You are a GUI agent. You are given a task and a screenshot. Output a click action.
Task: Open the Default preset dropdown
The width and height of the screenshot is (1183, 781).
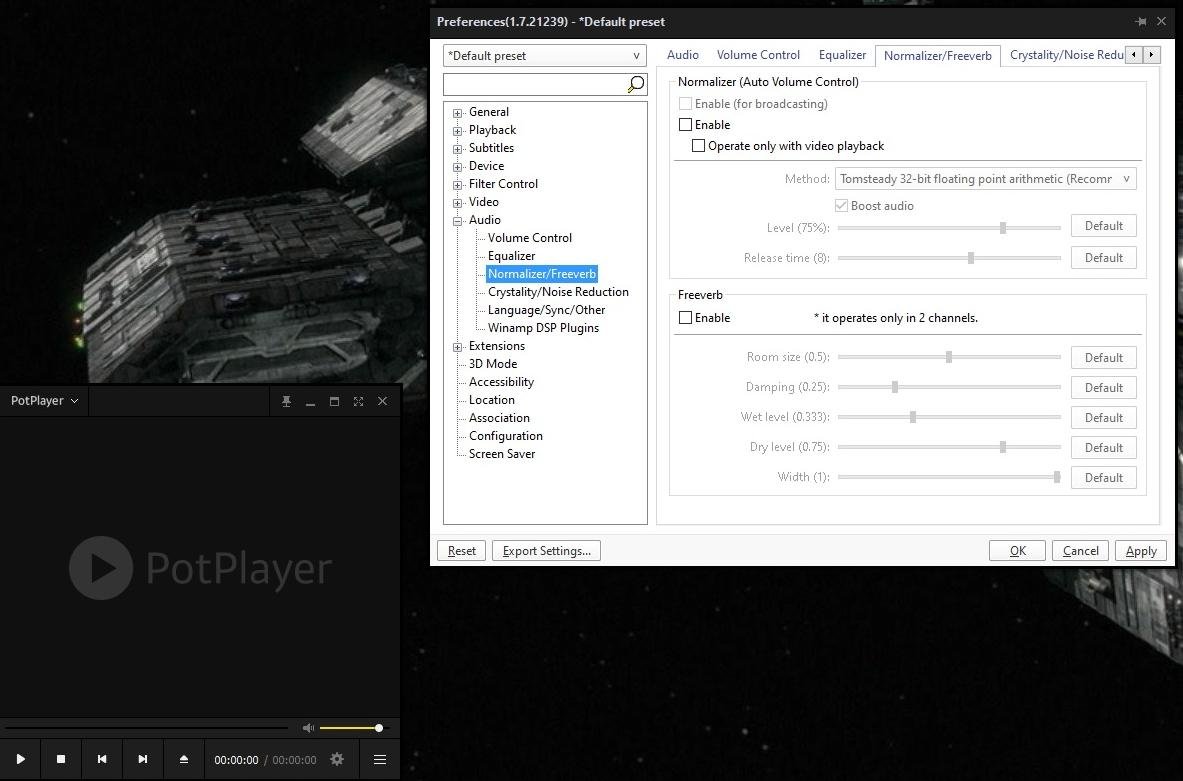[545, 55]
